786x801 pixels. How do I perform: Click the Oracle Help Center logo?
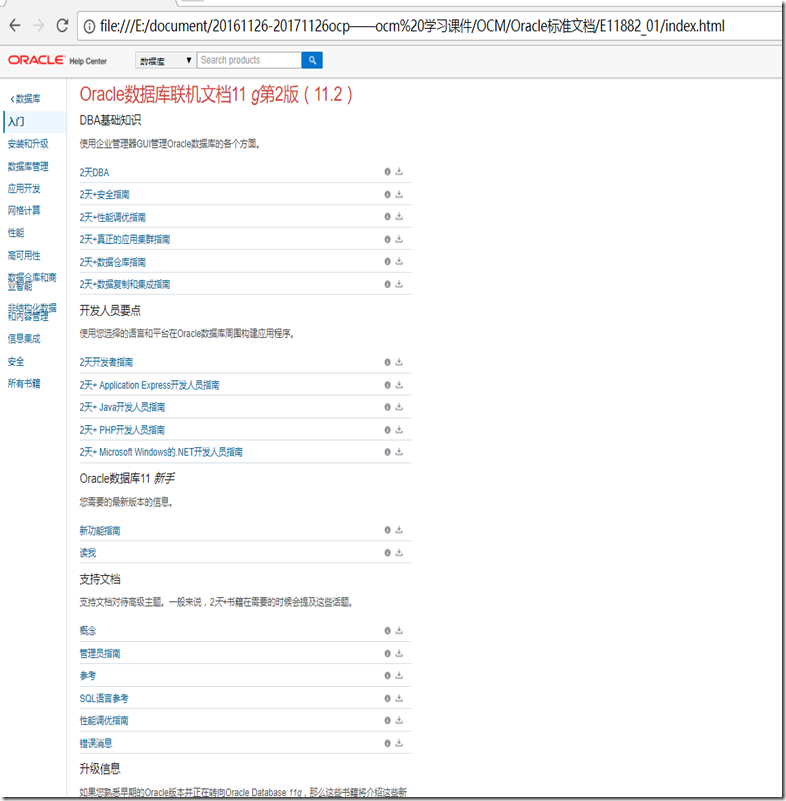[57, 60]
